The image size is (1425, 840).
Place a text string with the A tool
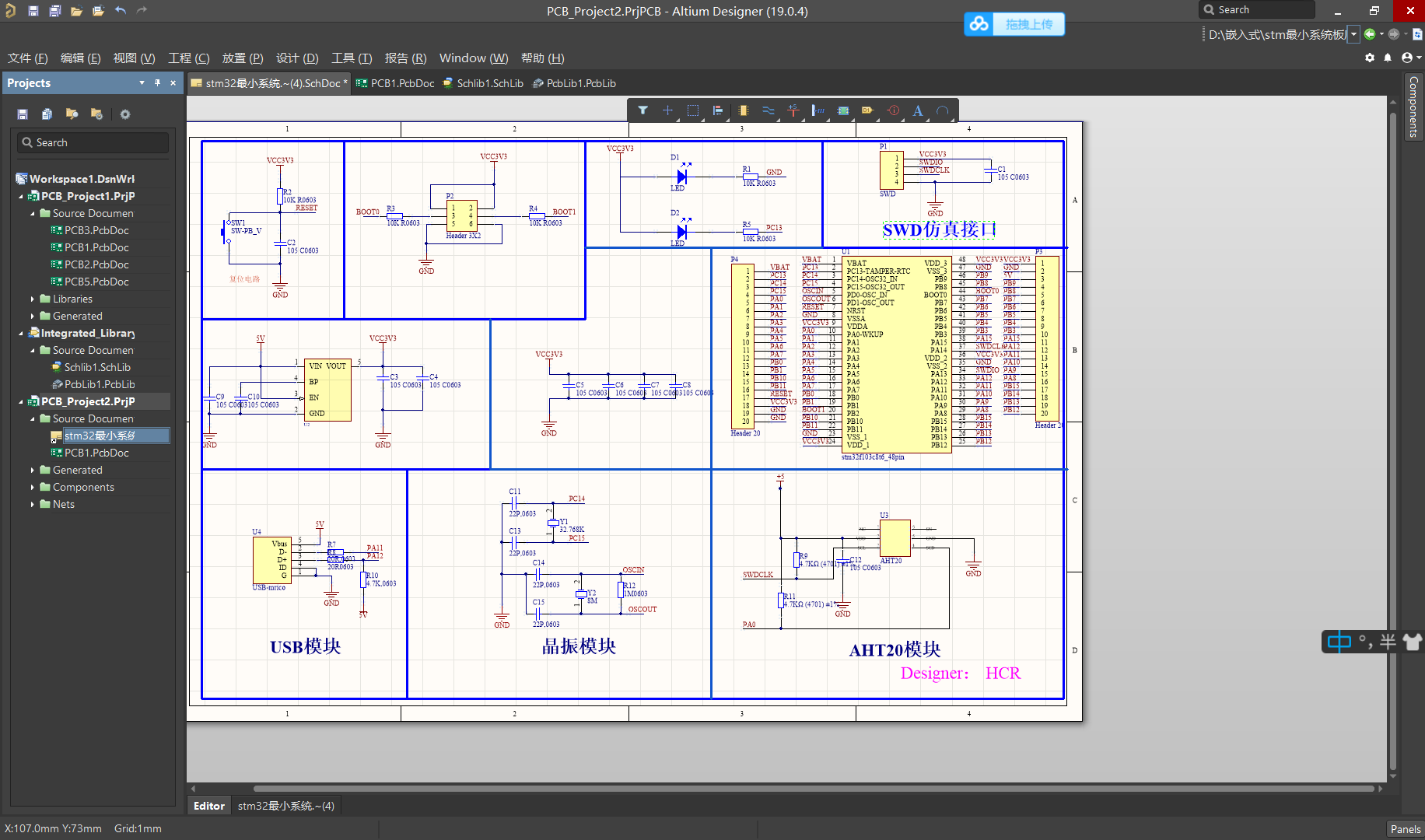(917, 110)
